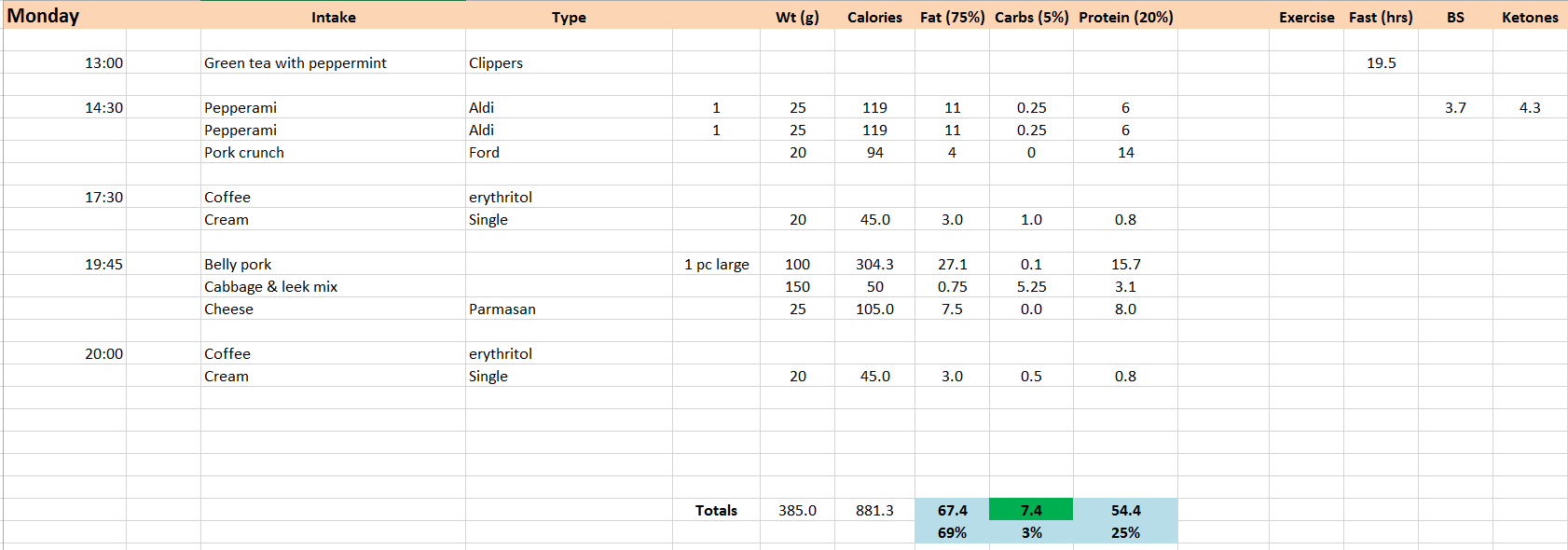Click the green total carbs 7.4 cell
This screenshot has height=550, width=1568.
coord(1031,510)
